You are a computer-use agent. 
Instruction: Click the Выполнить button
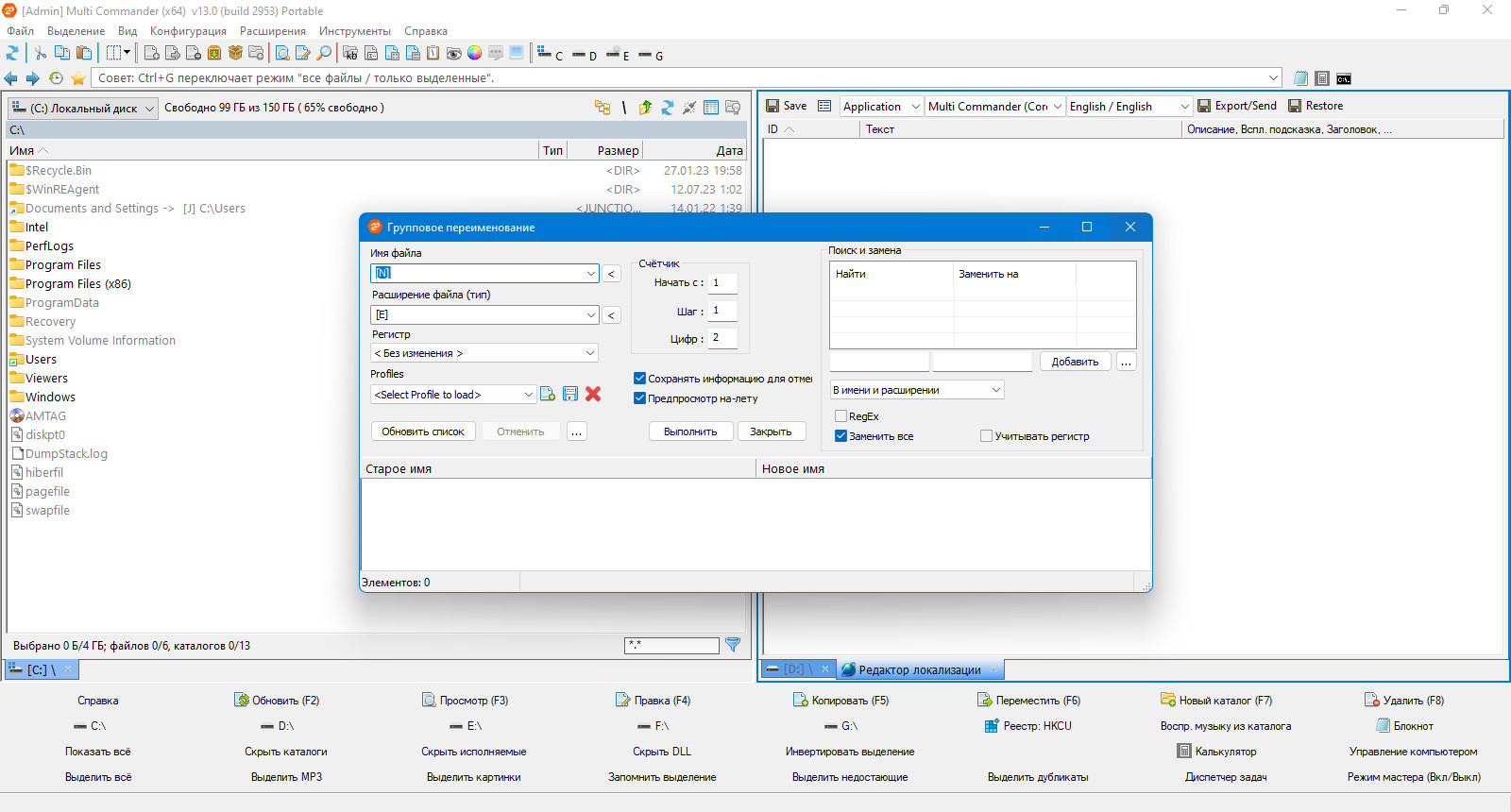click(x=690, y=431)
